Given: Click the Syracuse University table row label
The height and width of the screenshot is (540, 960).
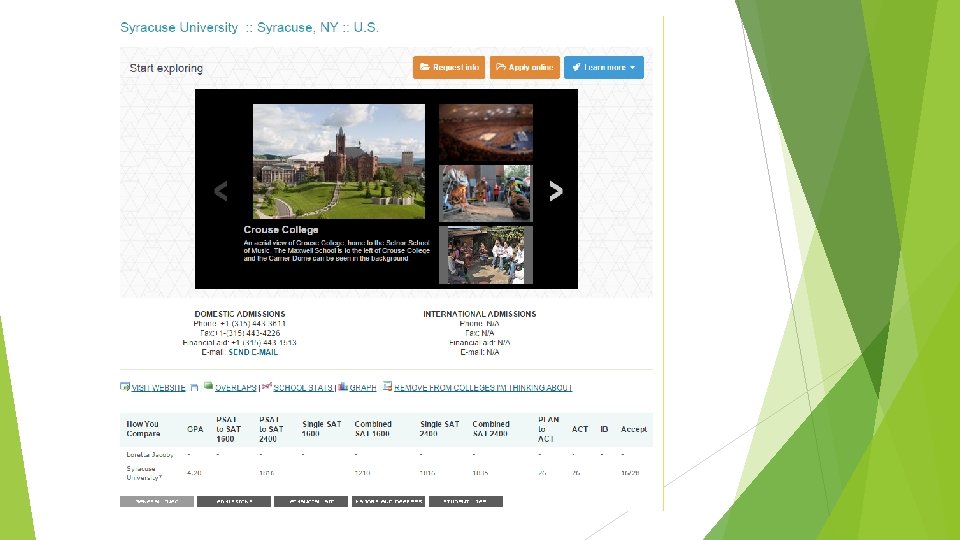Looking at the screenshot, I should point(144,473).
